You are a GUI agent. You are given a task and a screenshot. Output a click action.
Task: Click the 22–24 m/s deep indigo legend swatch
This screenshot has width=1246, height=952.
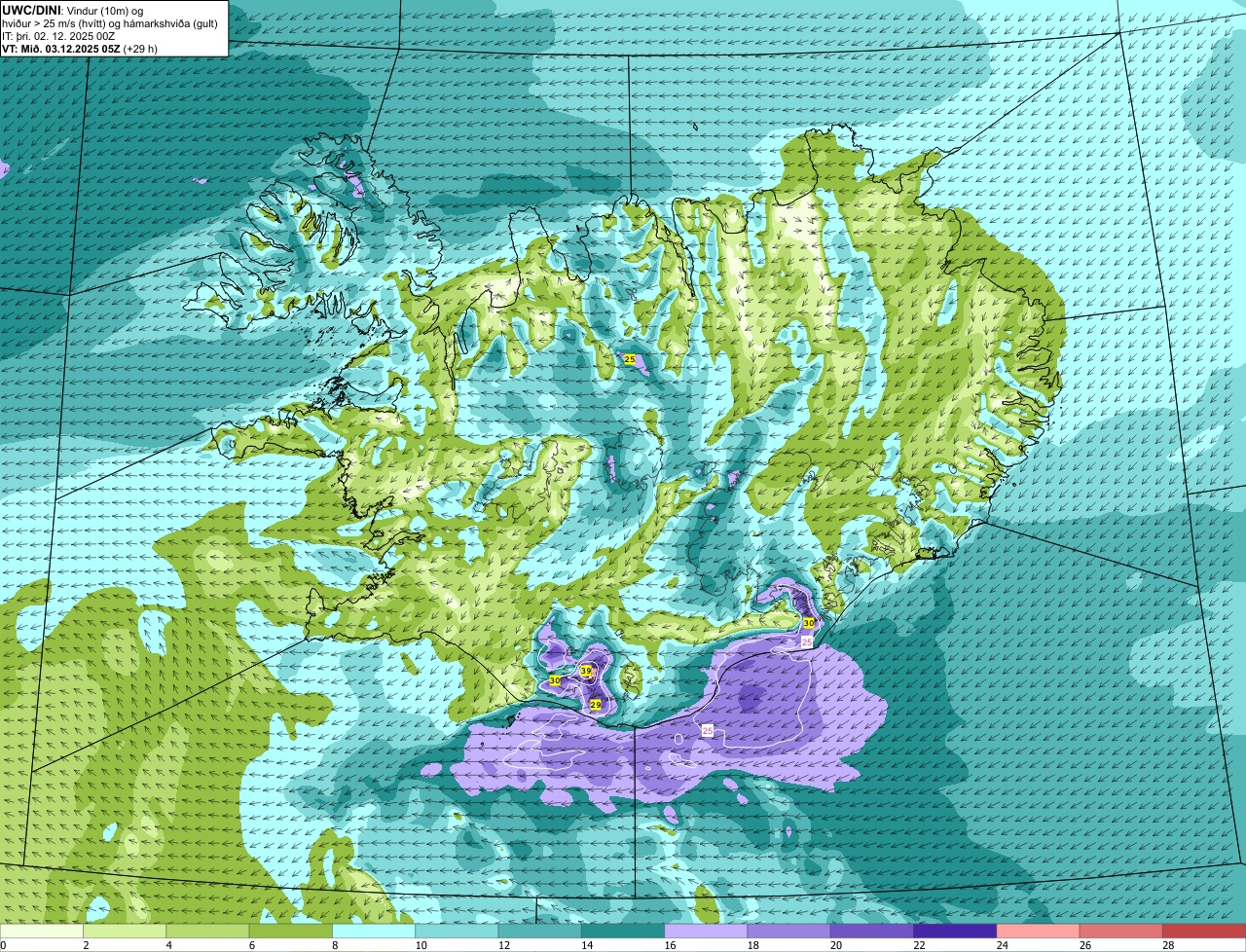(x=955, y=932)
